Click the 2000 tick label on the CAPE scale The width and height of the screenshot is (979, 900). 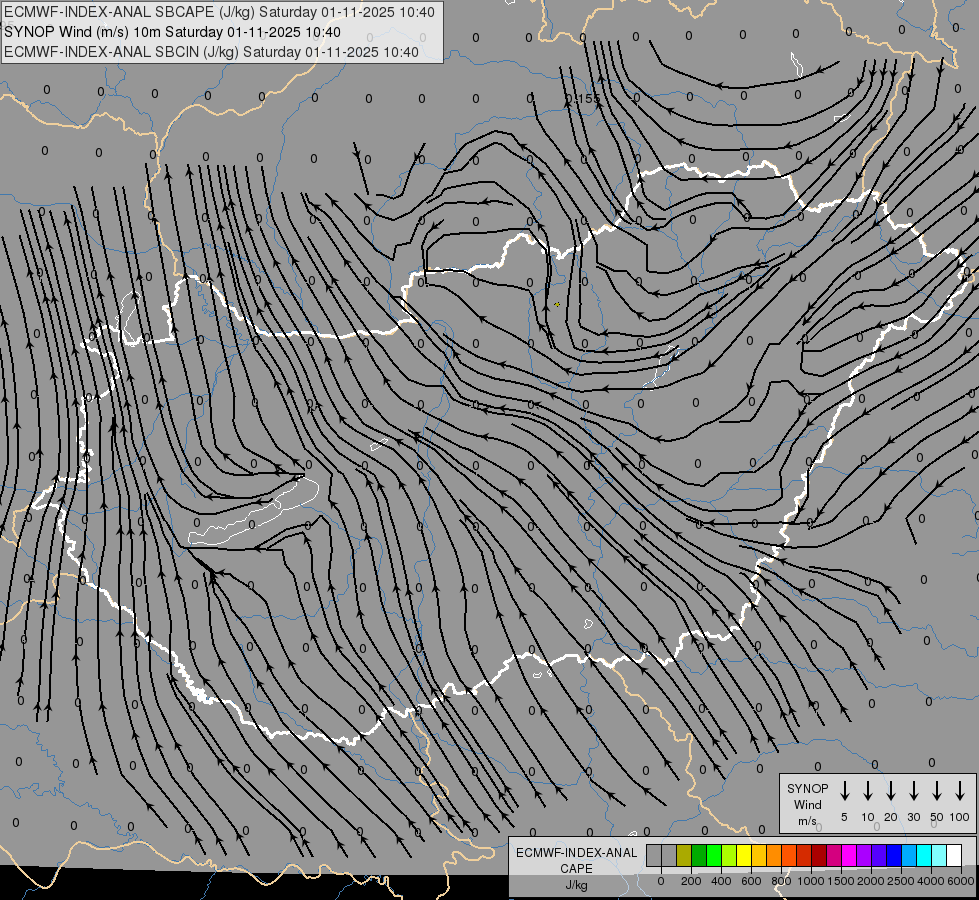(871, 881)
